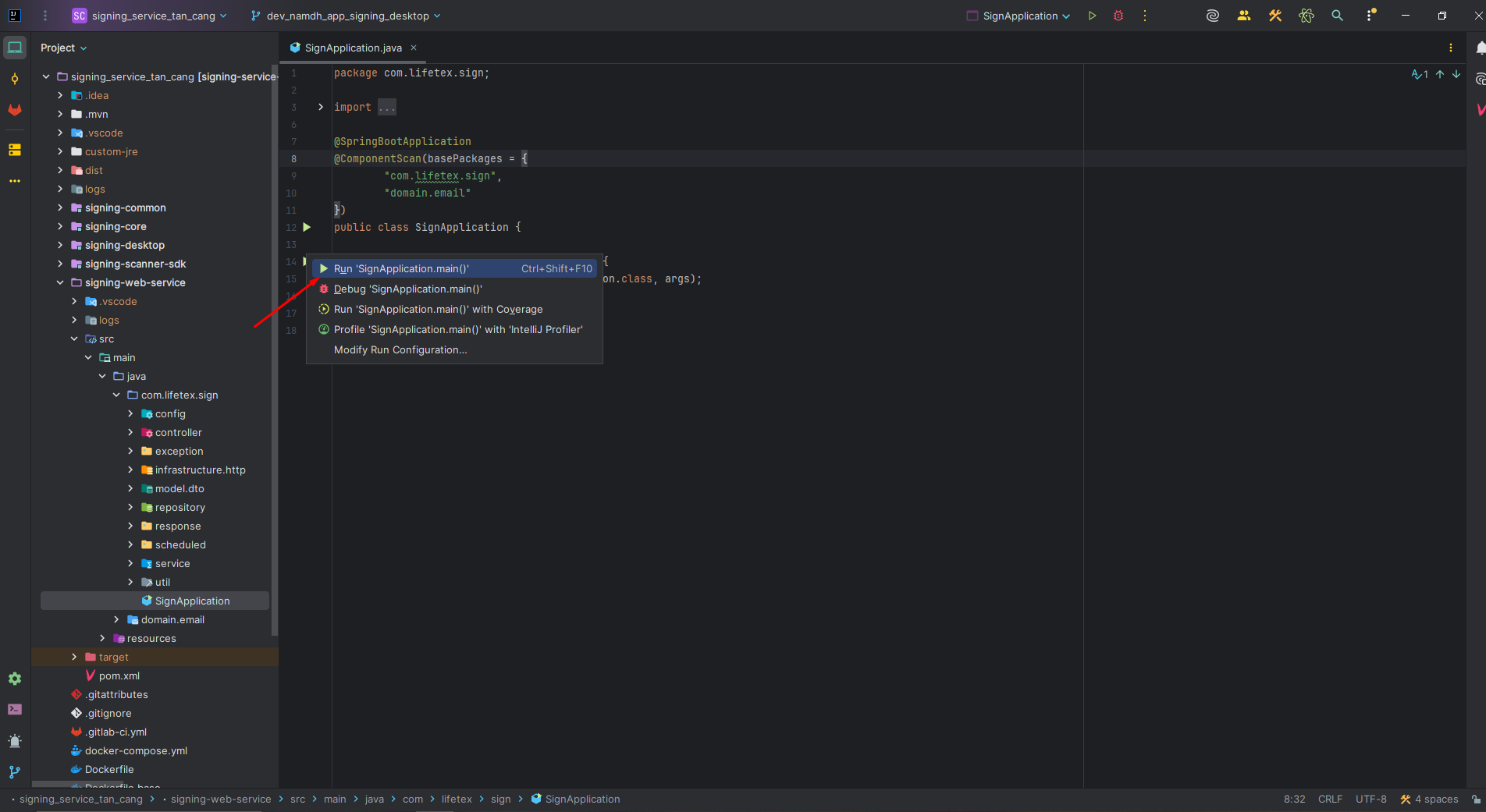Select Run 'SignApplication.main()' menu item

pos(401,268)
